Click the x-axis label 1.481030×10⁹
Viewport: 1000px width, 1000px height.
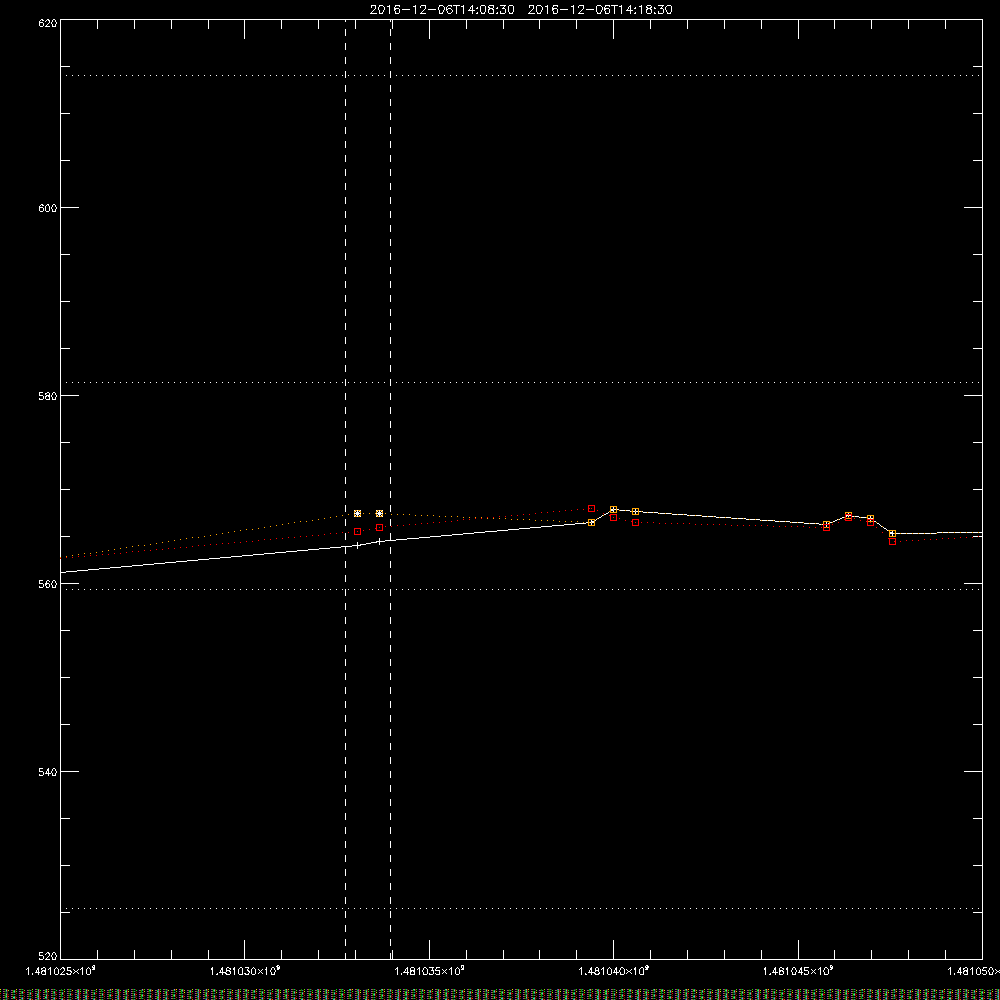point(245,971)
